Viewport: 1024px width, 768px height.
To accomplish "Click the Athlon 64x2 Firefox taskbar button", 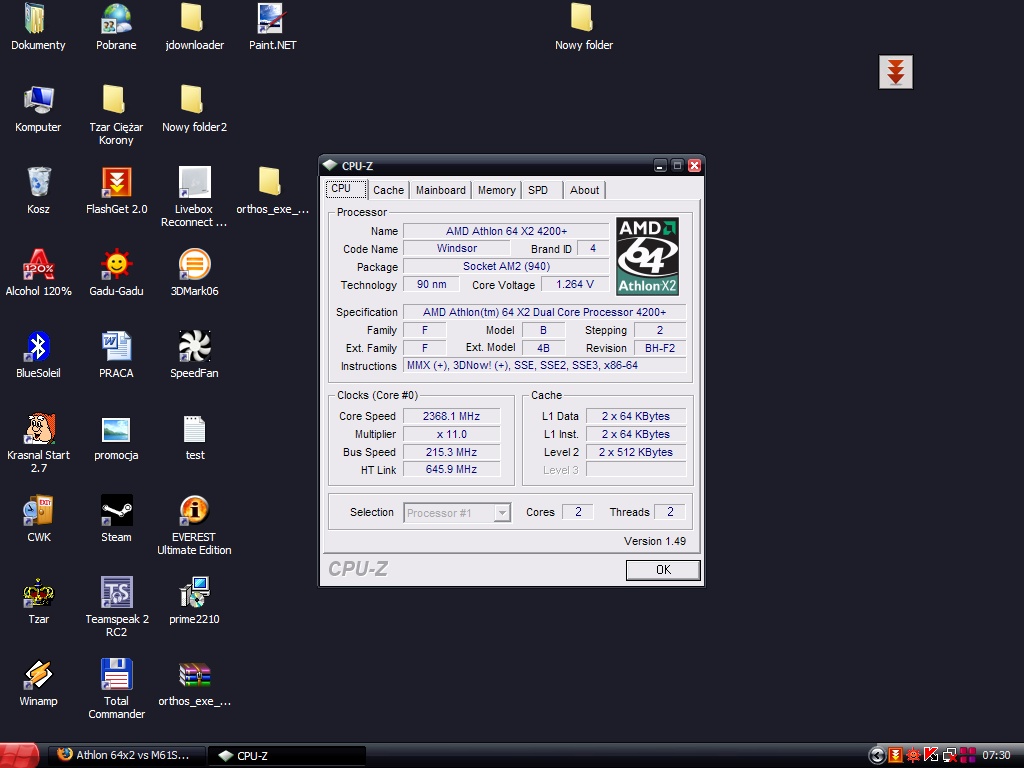I will coord(124,755).
